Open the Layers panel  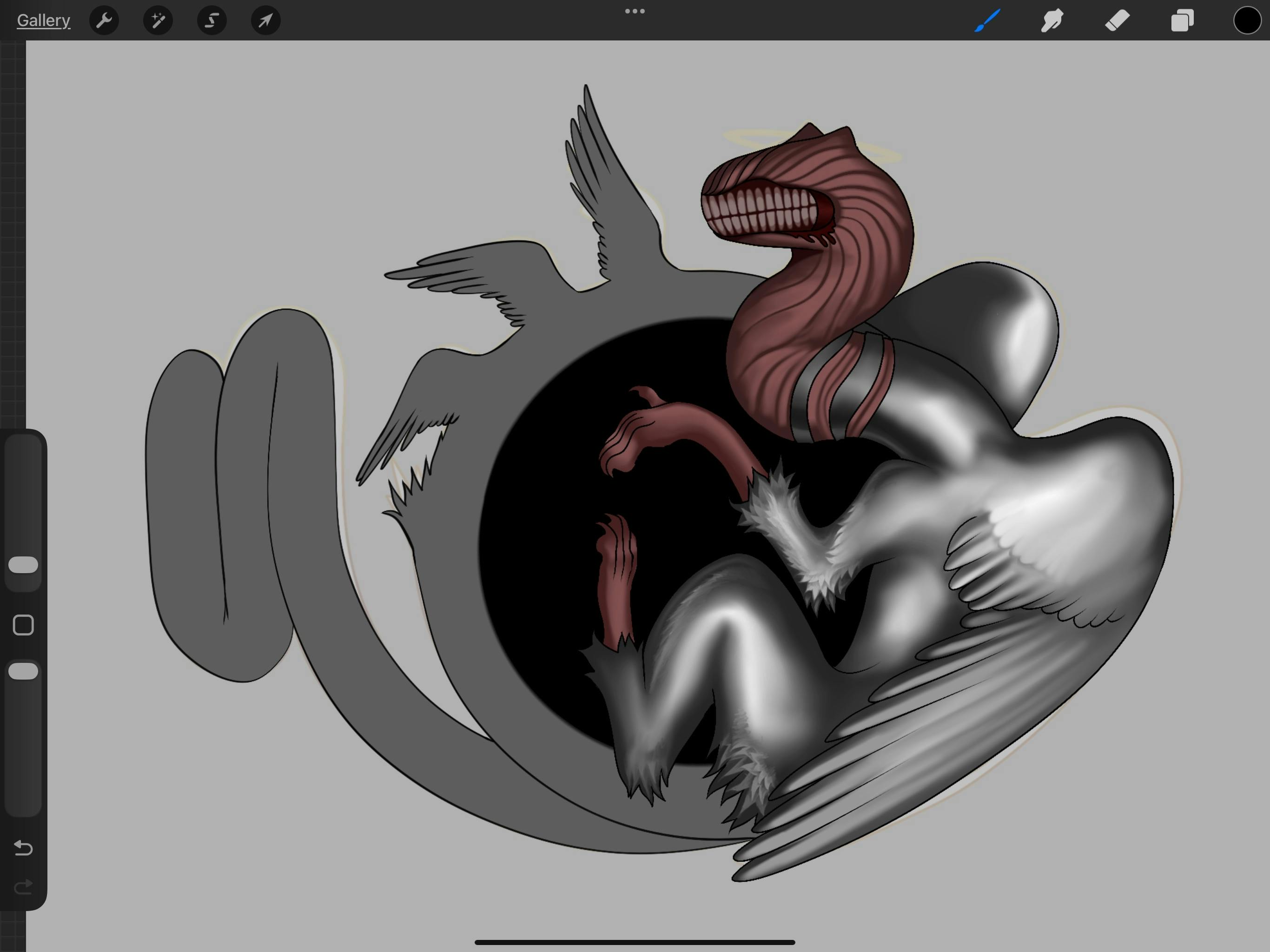[x=1182, y=20]
